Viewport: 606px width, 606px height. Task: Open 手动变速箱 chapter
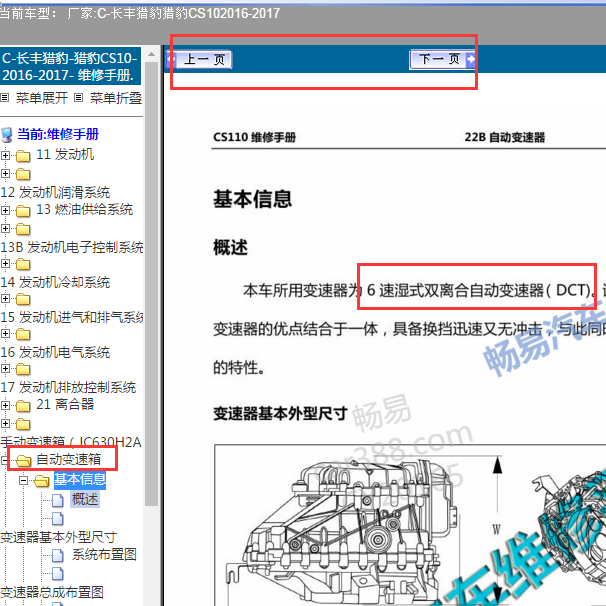coord(71,442)
